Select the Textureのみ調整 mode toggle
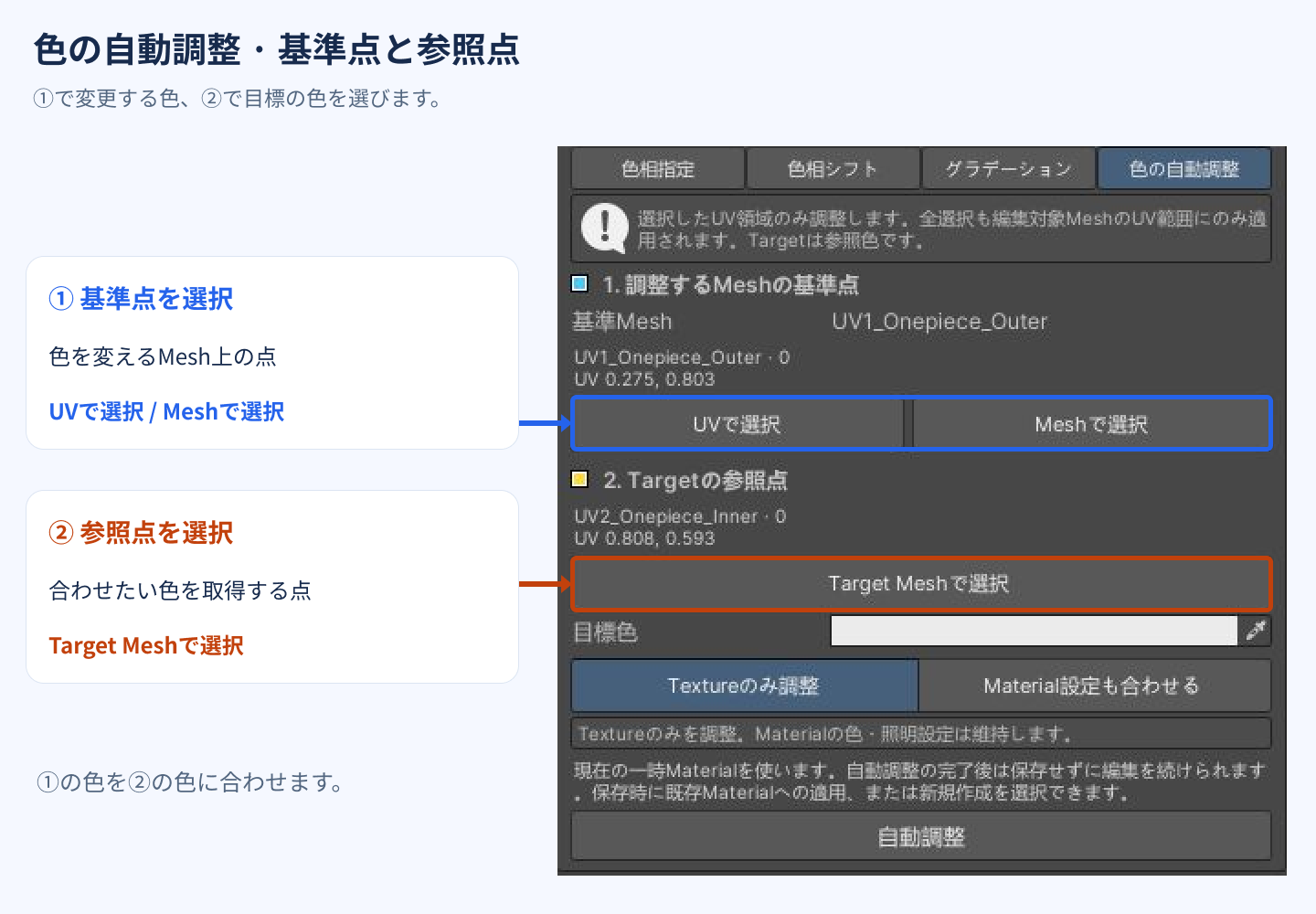The image size is (1316, 914). pyautogui.click(x=744, y=685)
